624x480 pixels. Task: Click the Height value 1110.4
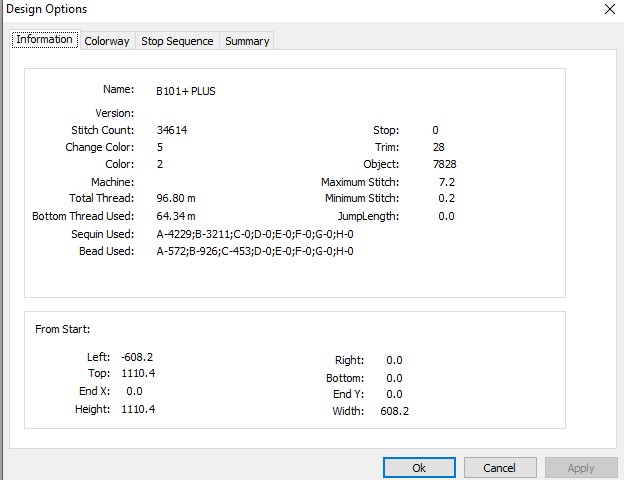[138, 409]
